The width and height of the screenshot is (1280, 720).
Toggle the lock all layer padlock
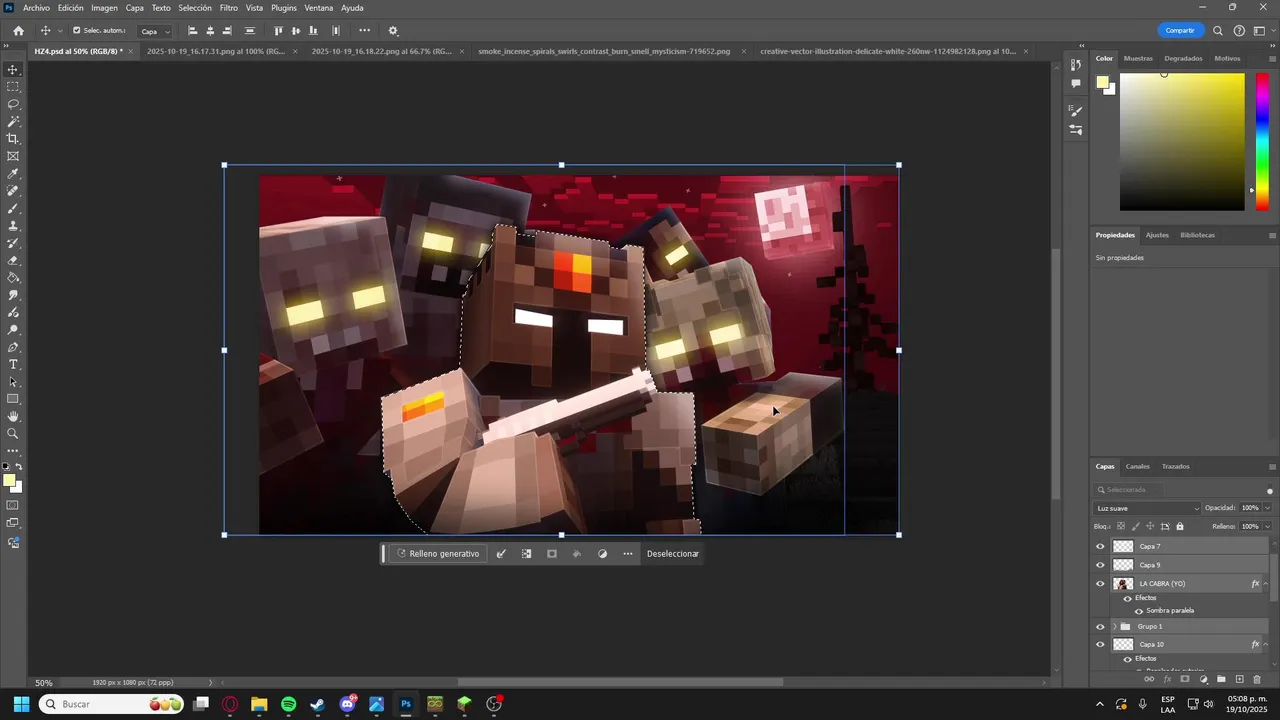1180,526
